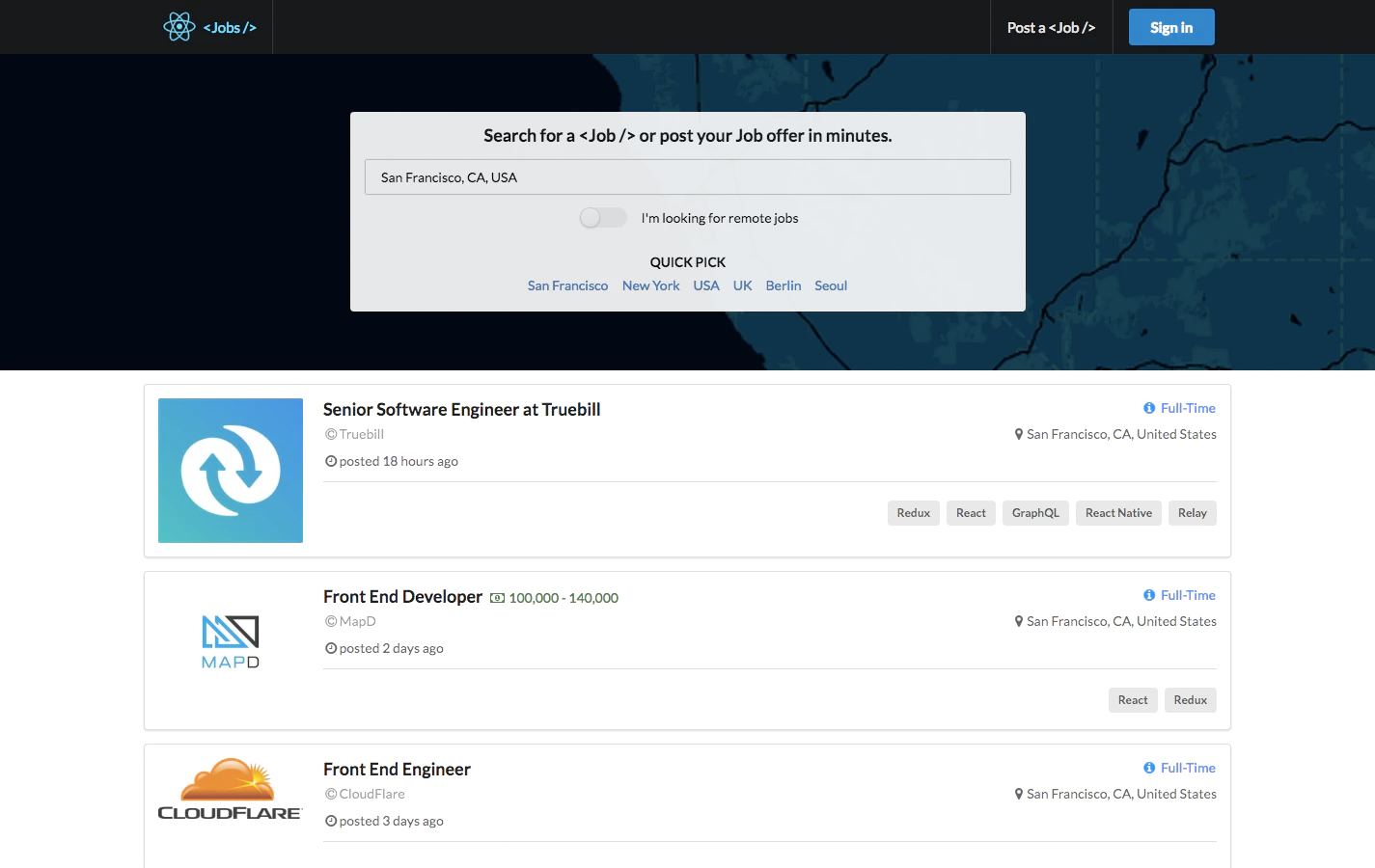The height and width of the screenshot is (868, 1375).
Task: Click the copyright icon beside MapD
Action: pos(330,621)
